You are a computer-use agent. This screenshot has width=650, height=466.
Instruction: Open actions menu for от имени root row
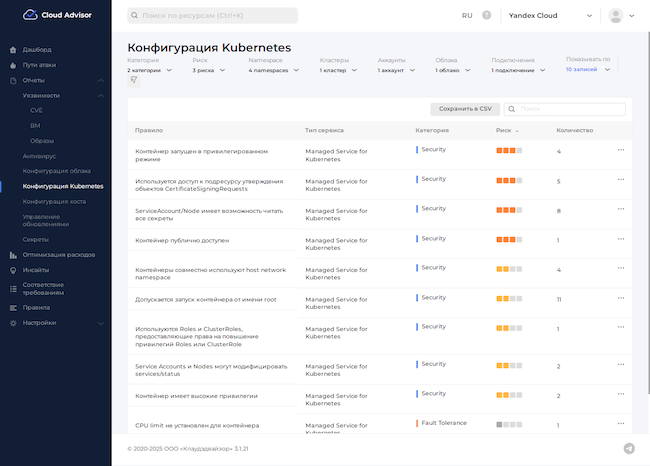[x=621, y=298]
